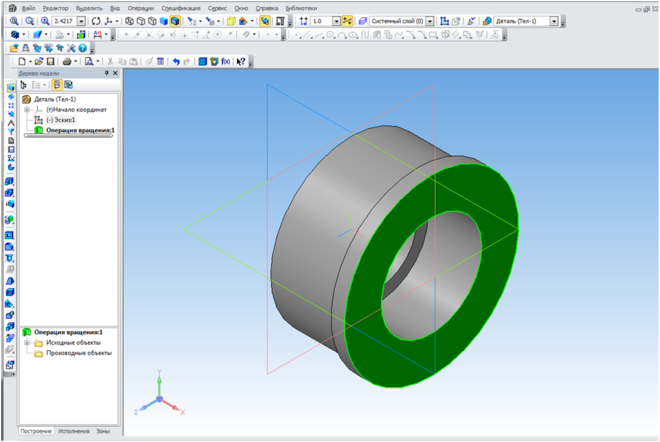Image resolution: width=660 pixels, height=442 pixels.
Task: Toggle shaded with edges display mode
Action: 175,21
